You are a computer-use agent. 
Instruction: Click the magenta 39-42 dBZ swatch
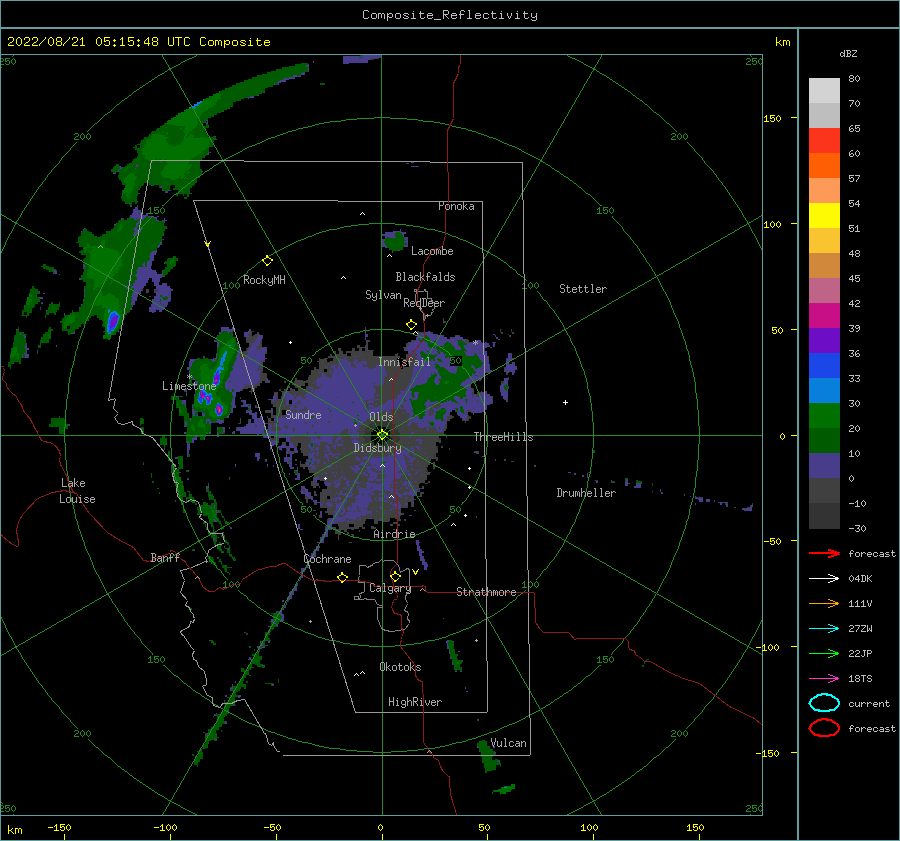click(x=824, y=316)
